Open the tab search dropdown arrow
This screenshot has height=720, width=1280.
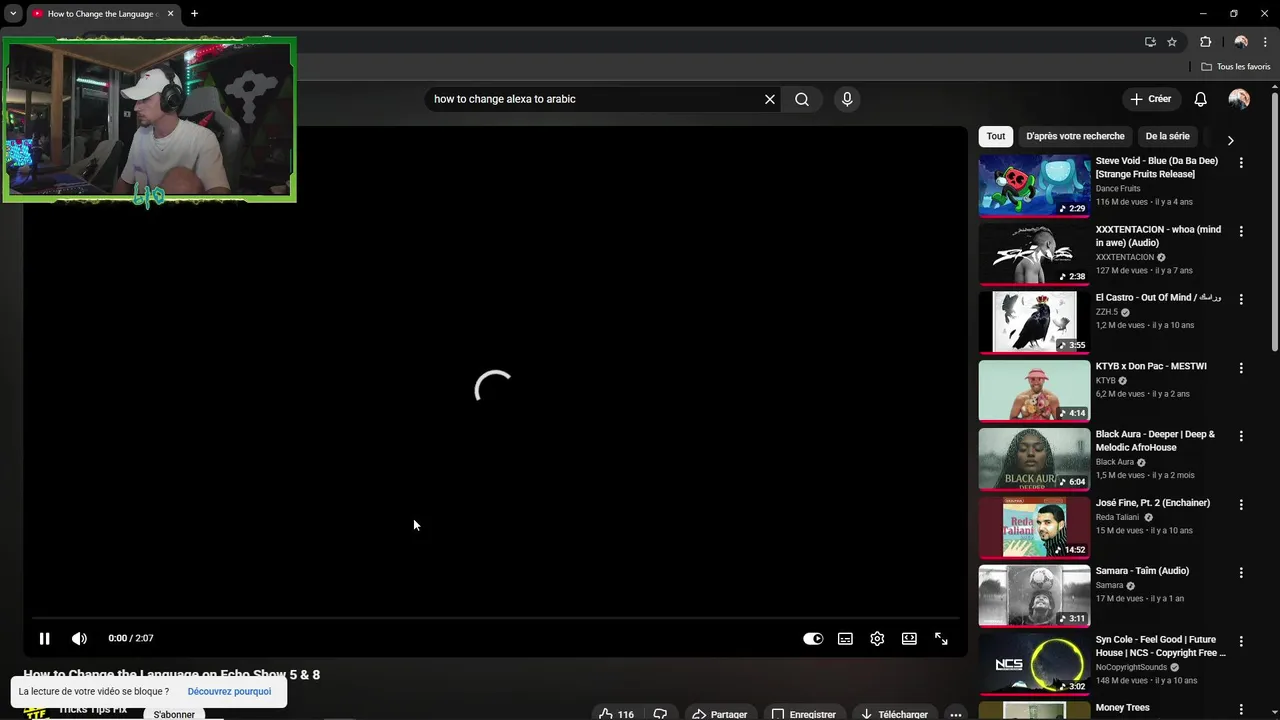[x=13, y=14]
